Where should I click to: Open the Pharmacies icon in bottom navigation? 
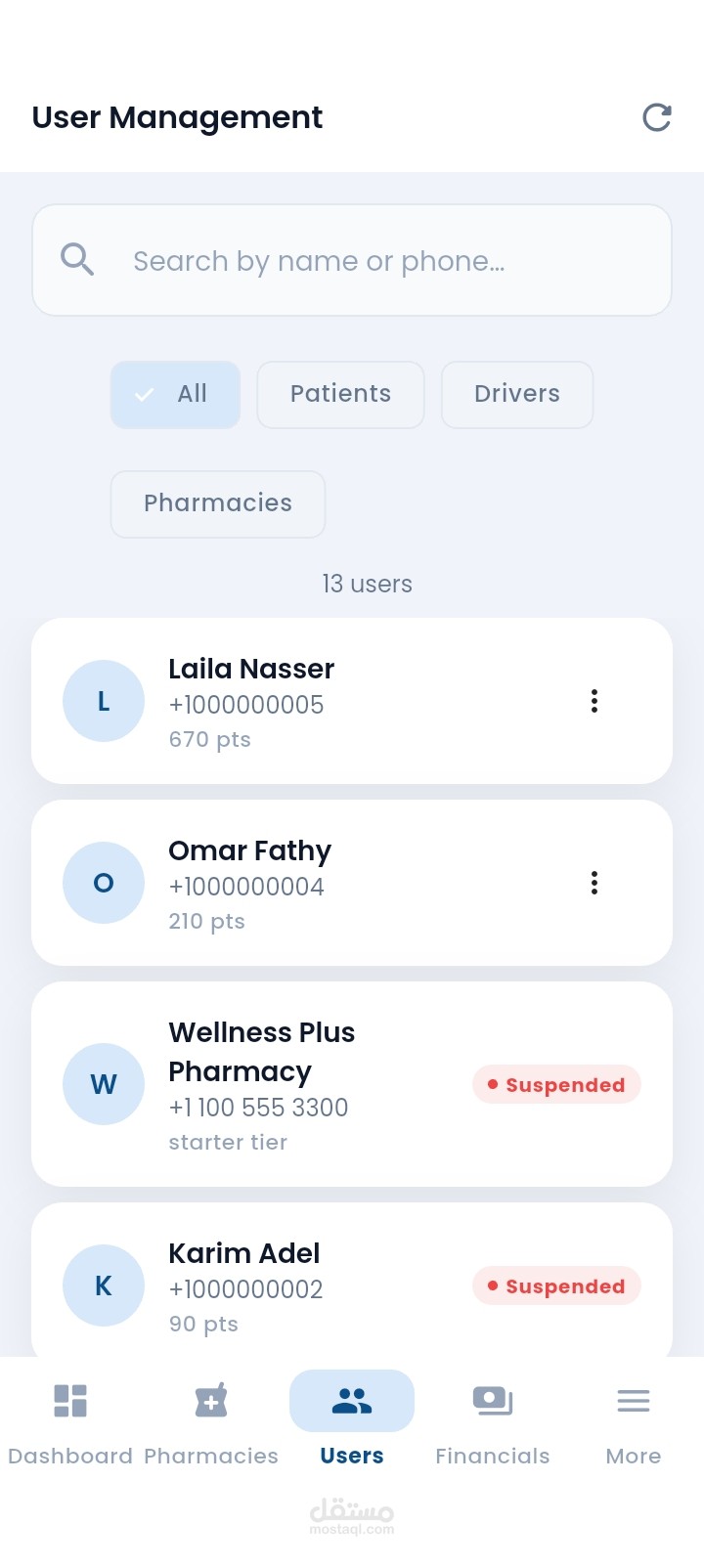point(211,1401)
